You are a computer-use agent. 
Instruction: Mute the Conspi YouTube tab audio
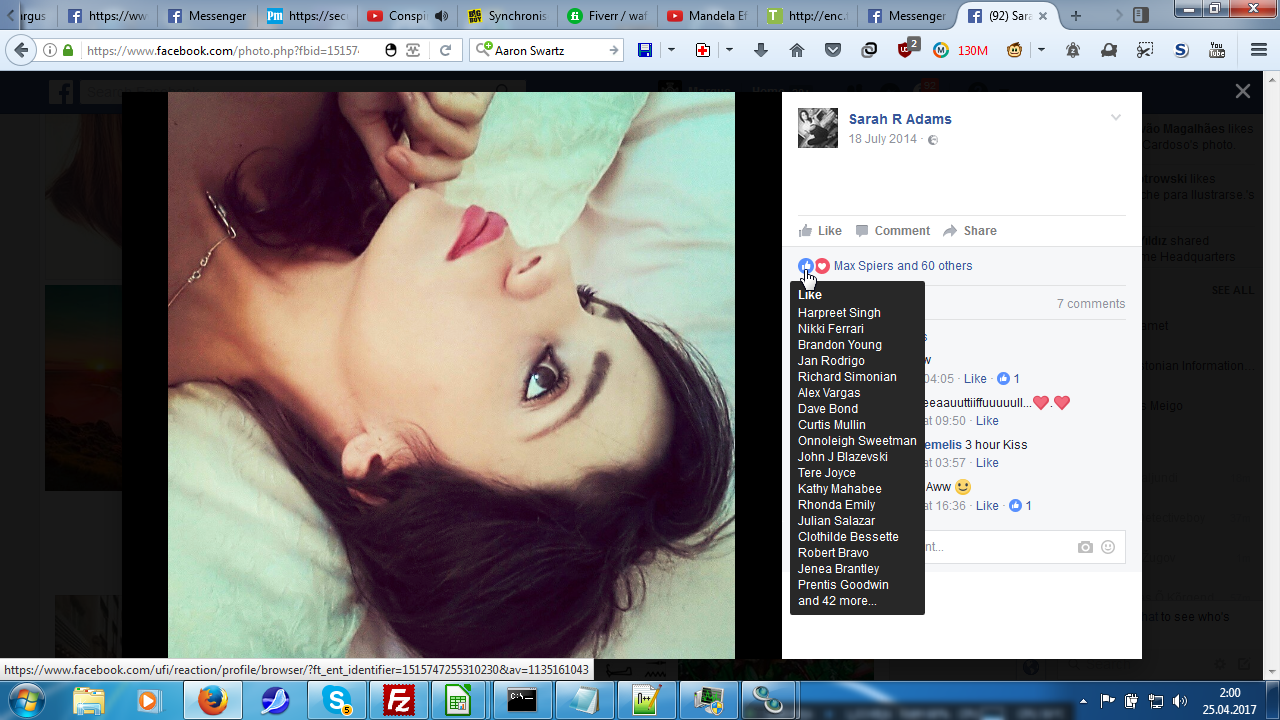click(x=441, y=16)
